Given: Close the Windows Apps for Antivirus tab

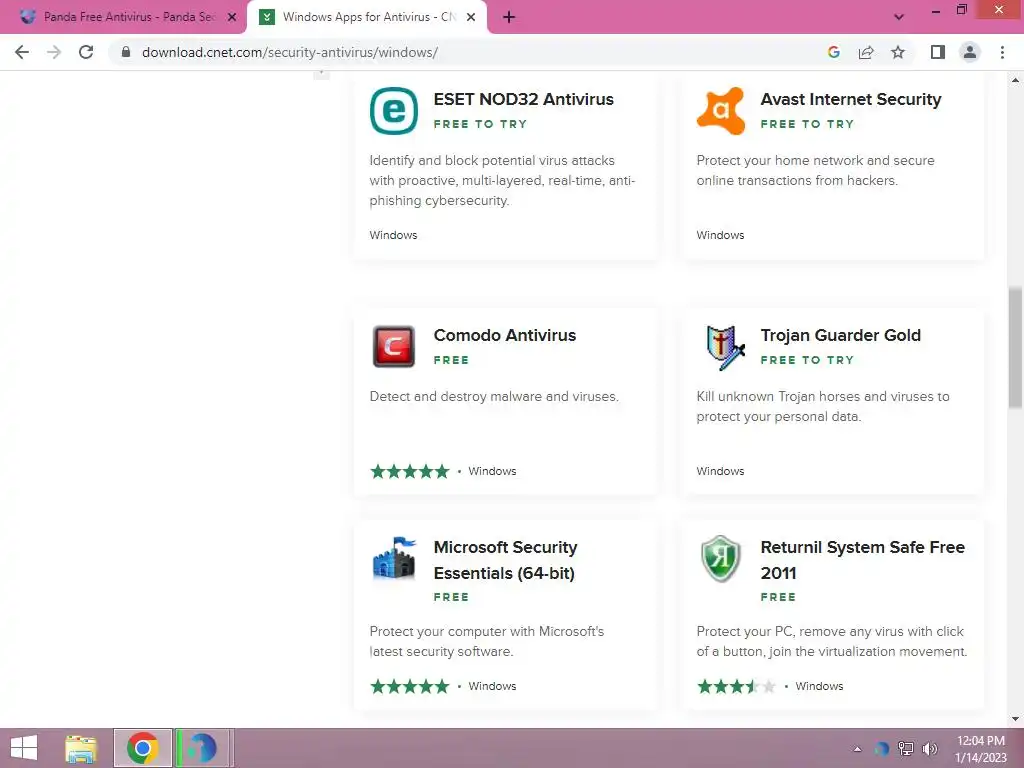Looking at the screenshot, I should [x=471, y=18].
